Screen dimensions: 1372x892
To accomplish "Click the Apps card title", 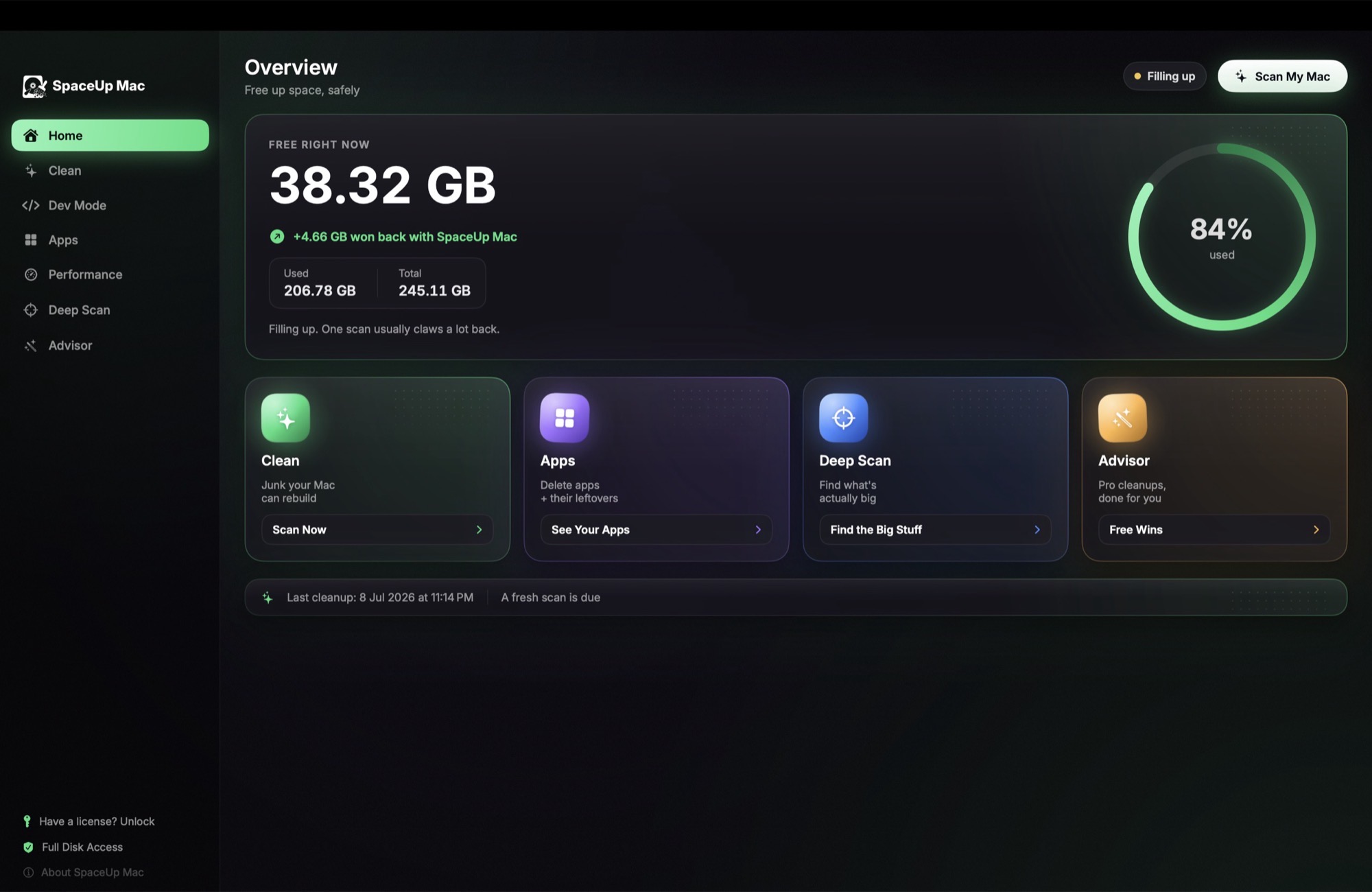I will pyautogui.click(x=558, y=461).
